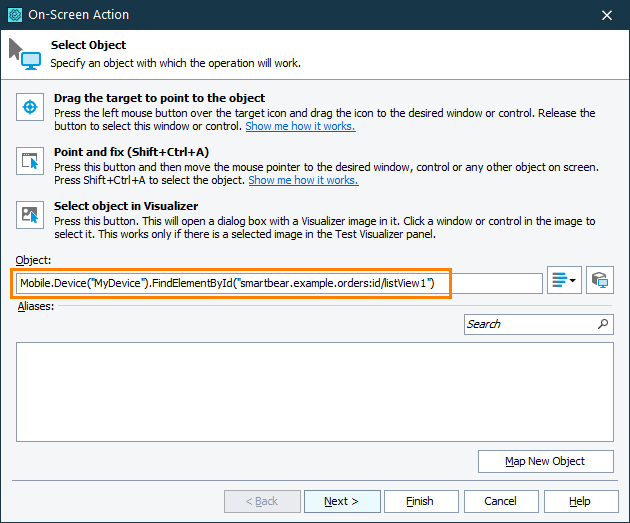Click the Select object in Visualizer icon
Viewport: 630px width, 523px height.
click(30, 214)
